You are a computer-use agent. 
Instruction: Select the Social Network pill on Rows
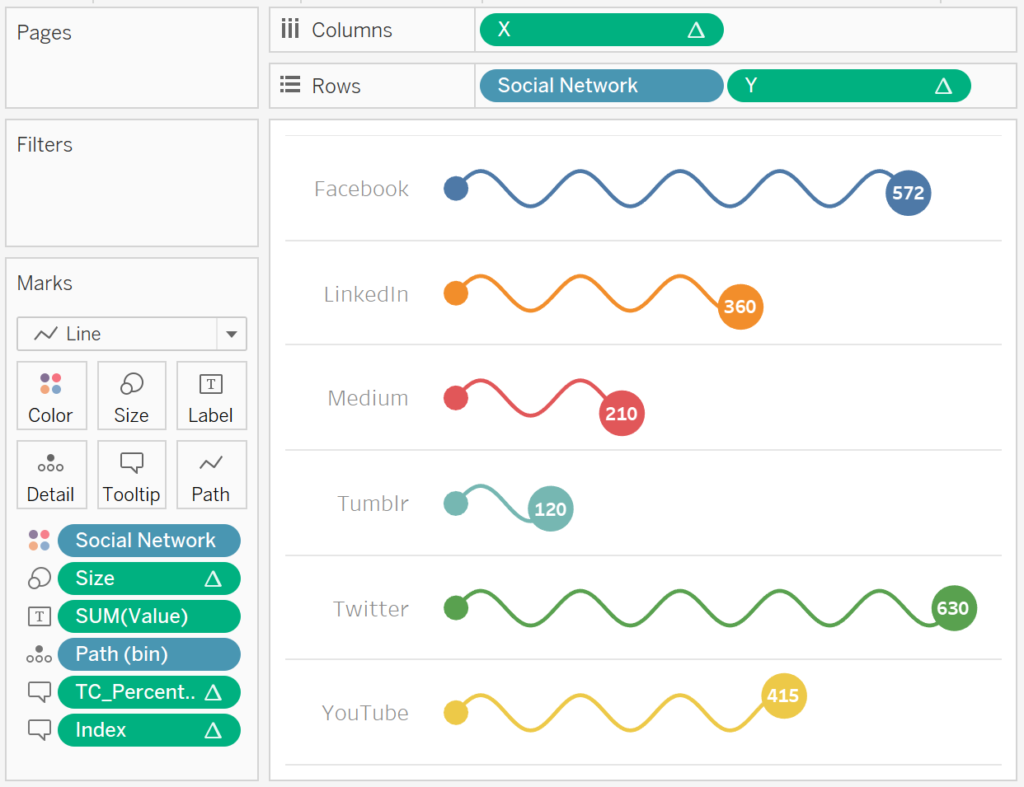tap(601, 86)
